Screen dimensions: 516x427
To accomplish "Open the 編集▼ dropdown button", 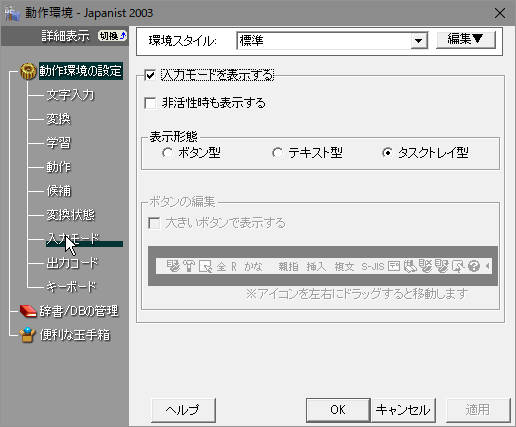I will (466, 39).
